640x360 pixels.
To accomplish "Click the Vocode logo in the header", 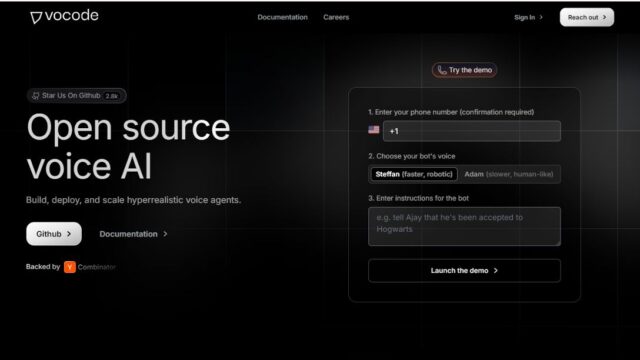I will (x=64, y=16).
